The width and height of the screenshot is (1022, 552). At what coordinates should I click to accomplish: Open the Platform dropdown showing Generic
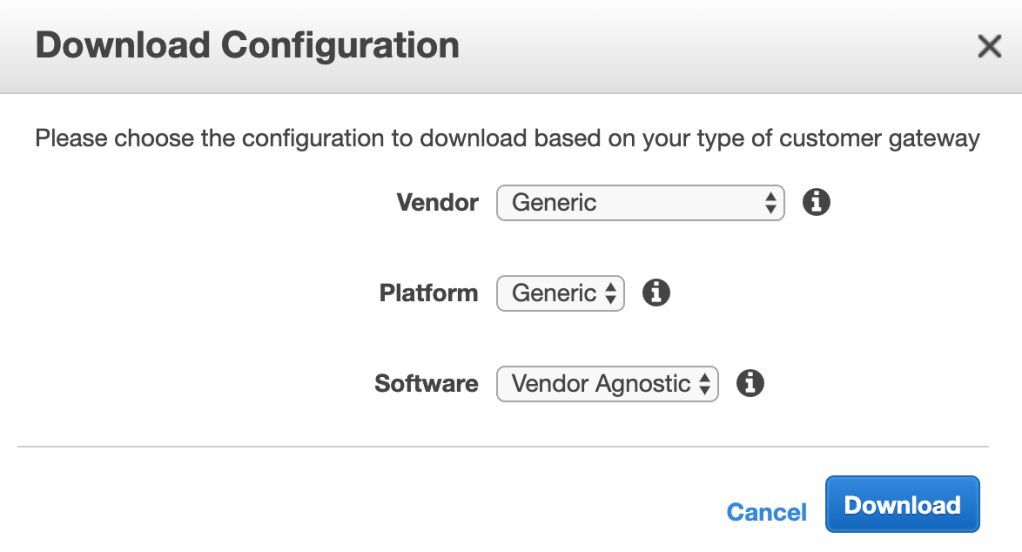tap(560, 293)
